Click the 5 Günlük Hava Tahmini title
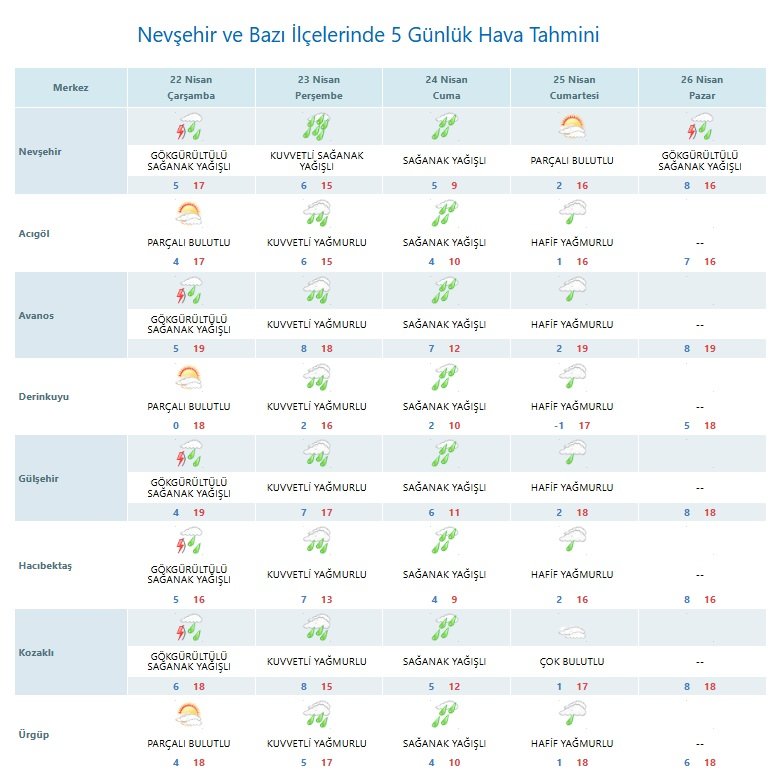This screenshot has height=778, width=774. (368, 36)
